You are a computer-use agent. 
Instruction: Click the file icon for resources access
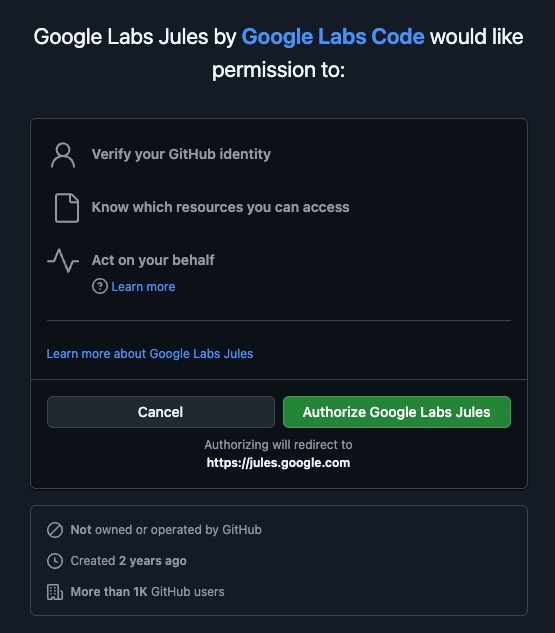(x=67, y=208)
